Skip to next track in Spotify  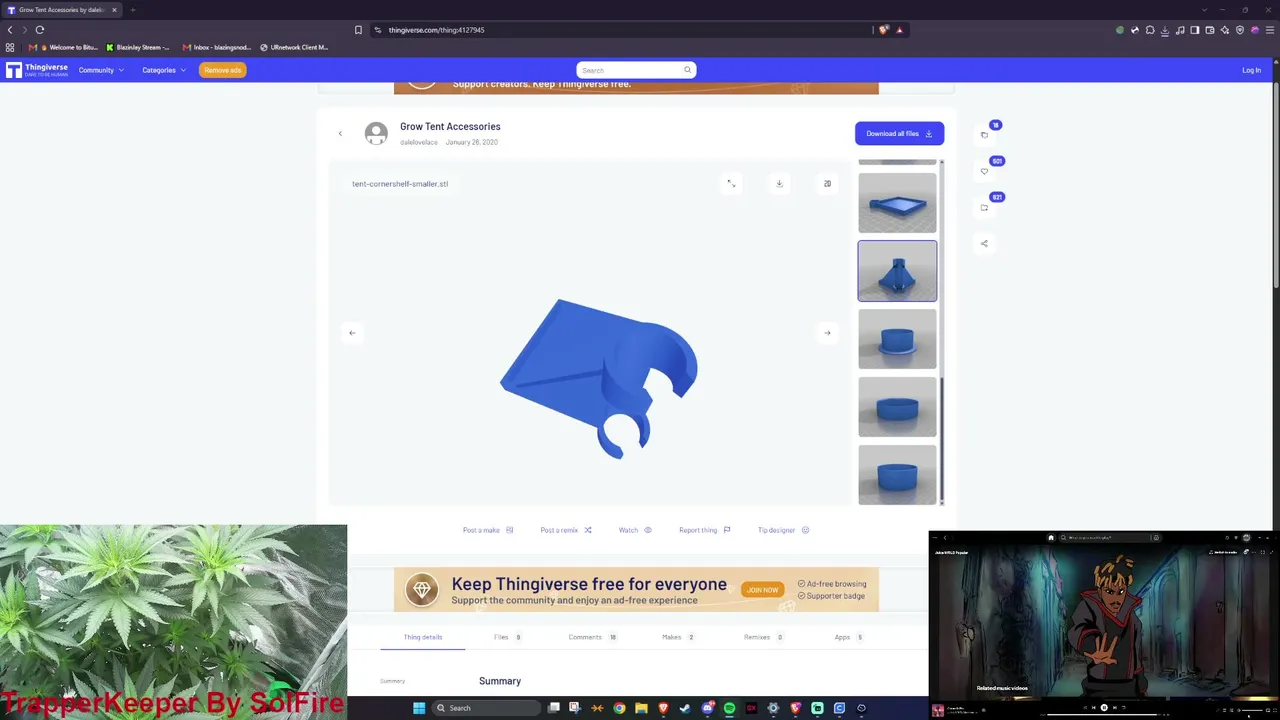point(1116,708)
